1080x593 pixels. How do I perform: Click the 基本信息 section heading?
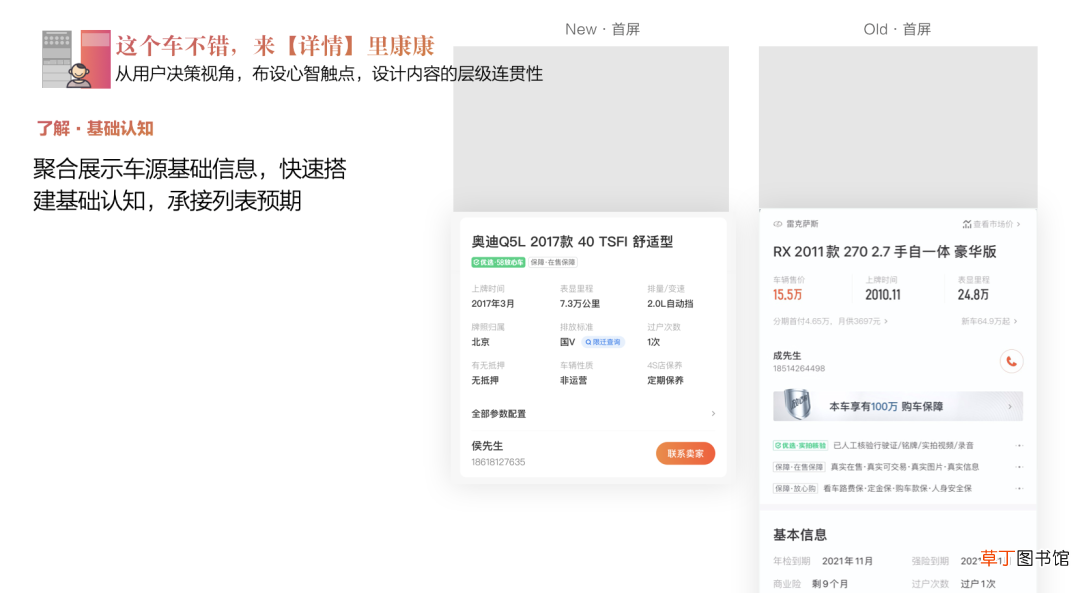click(800, 535)
